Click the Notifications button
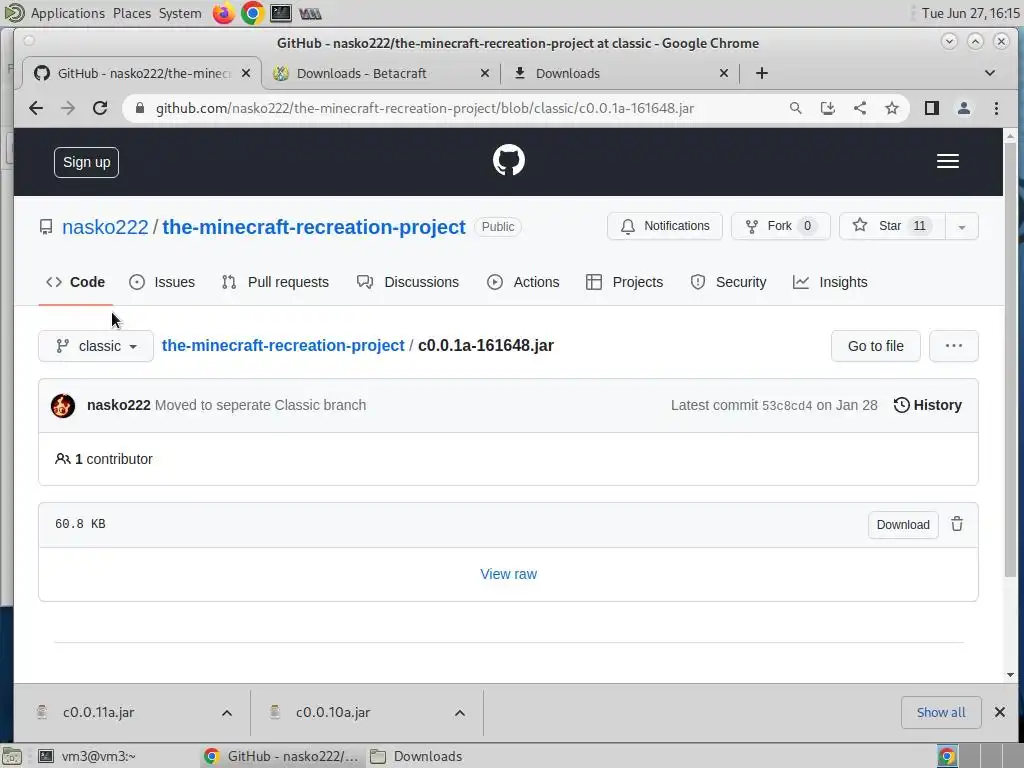The image size is (1024, 768). tap(665, 227)
